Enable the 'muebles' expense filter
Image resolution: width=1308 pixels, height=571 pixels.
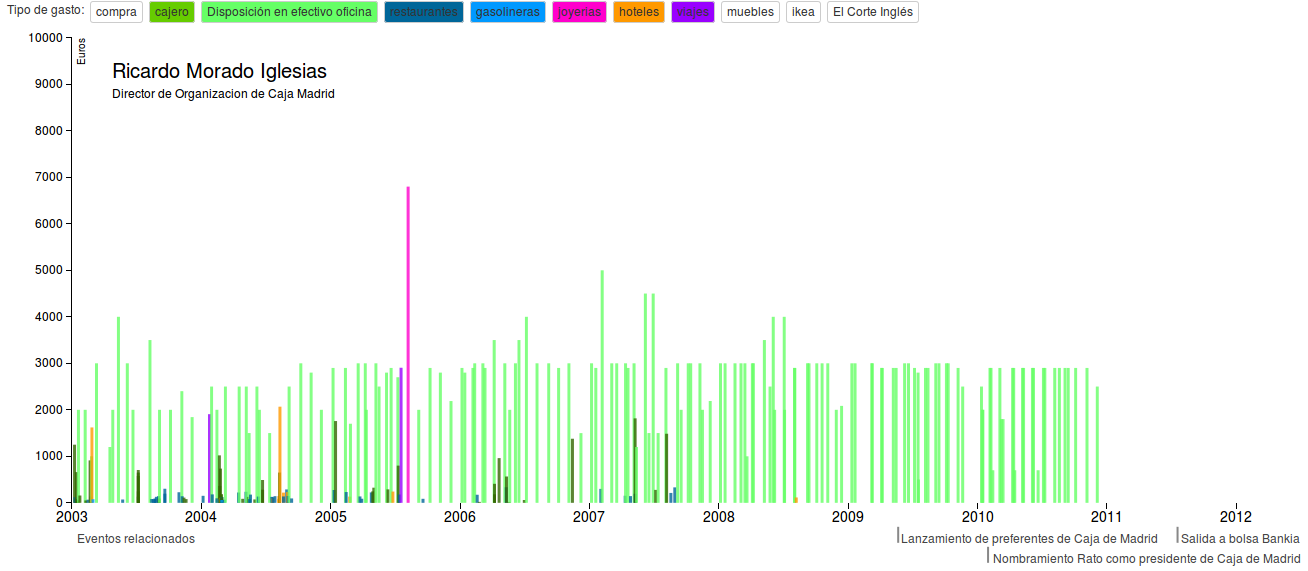click(x=750, y=12)
